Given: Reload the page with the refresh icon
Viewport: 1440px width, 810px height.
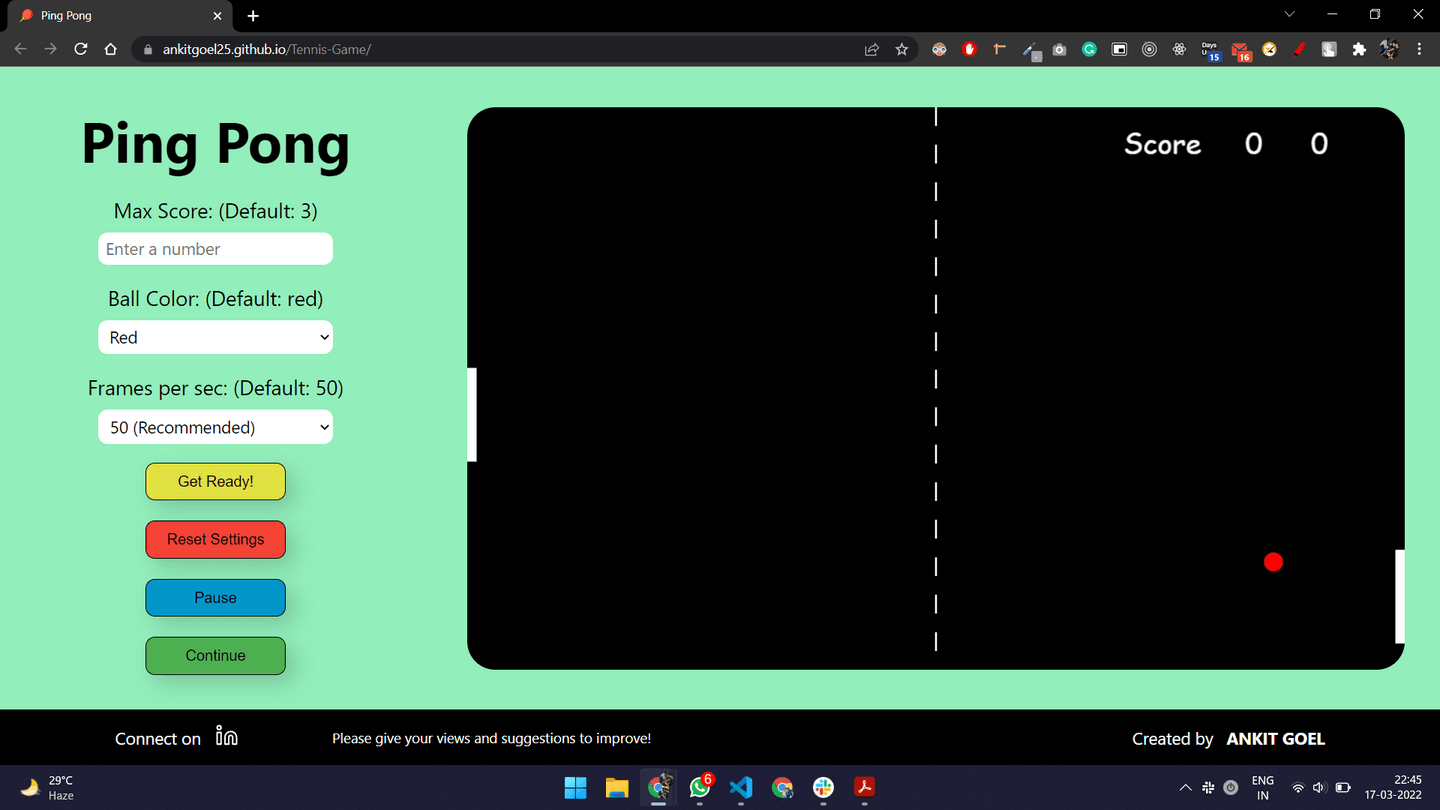Looking at the screenshot, I should click(81, 49).
